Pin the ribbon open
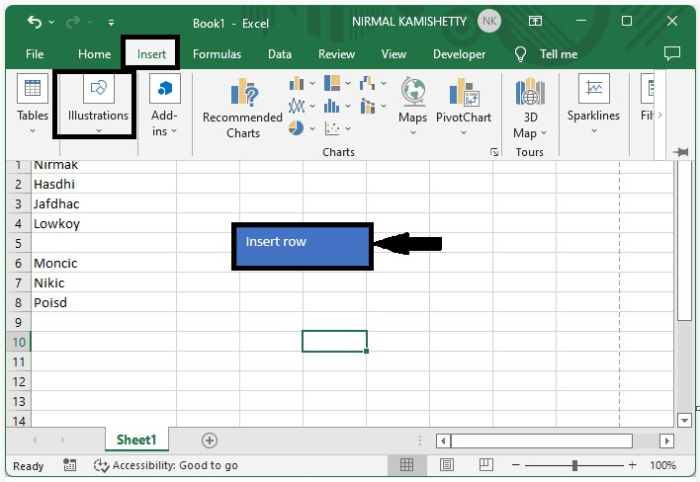The height and width of the screenshot is (482, 700). 681,152
